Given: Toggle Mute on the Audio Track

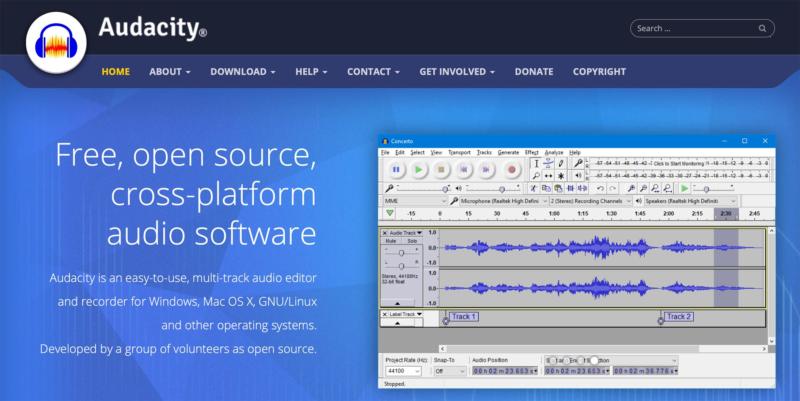Looking at the screenshot, I should click(x=391, y=241).
